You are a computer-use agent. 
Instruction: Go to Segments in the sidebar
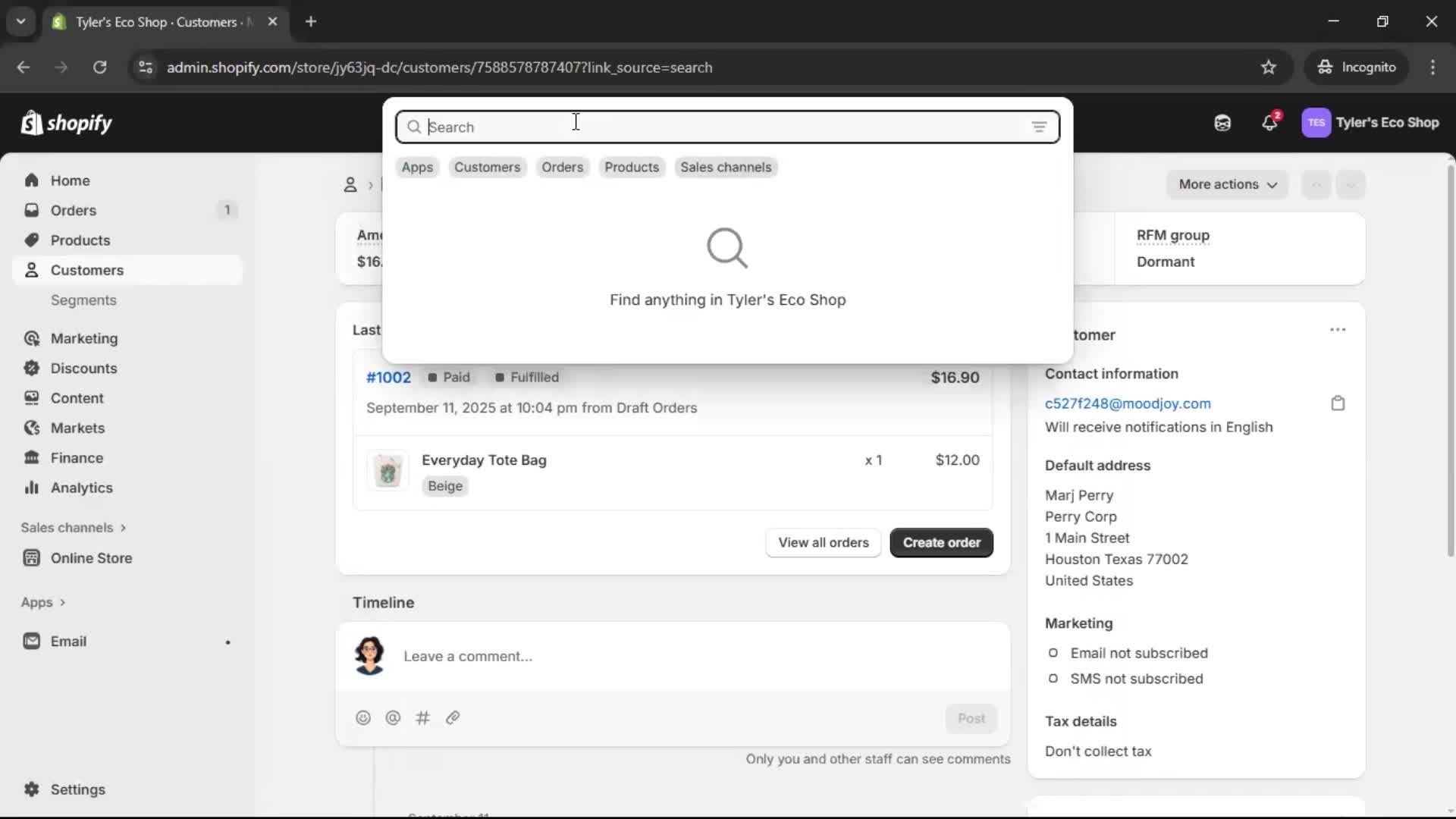point(84,300)
